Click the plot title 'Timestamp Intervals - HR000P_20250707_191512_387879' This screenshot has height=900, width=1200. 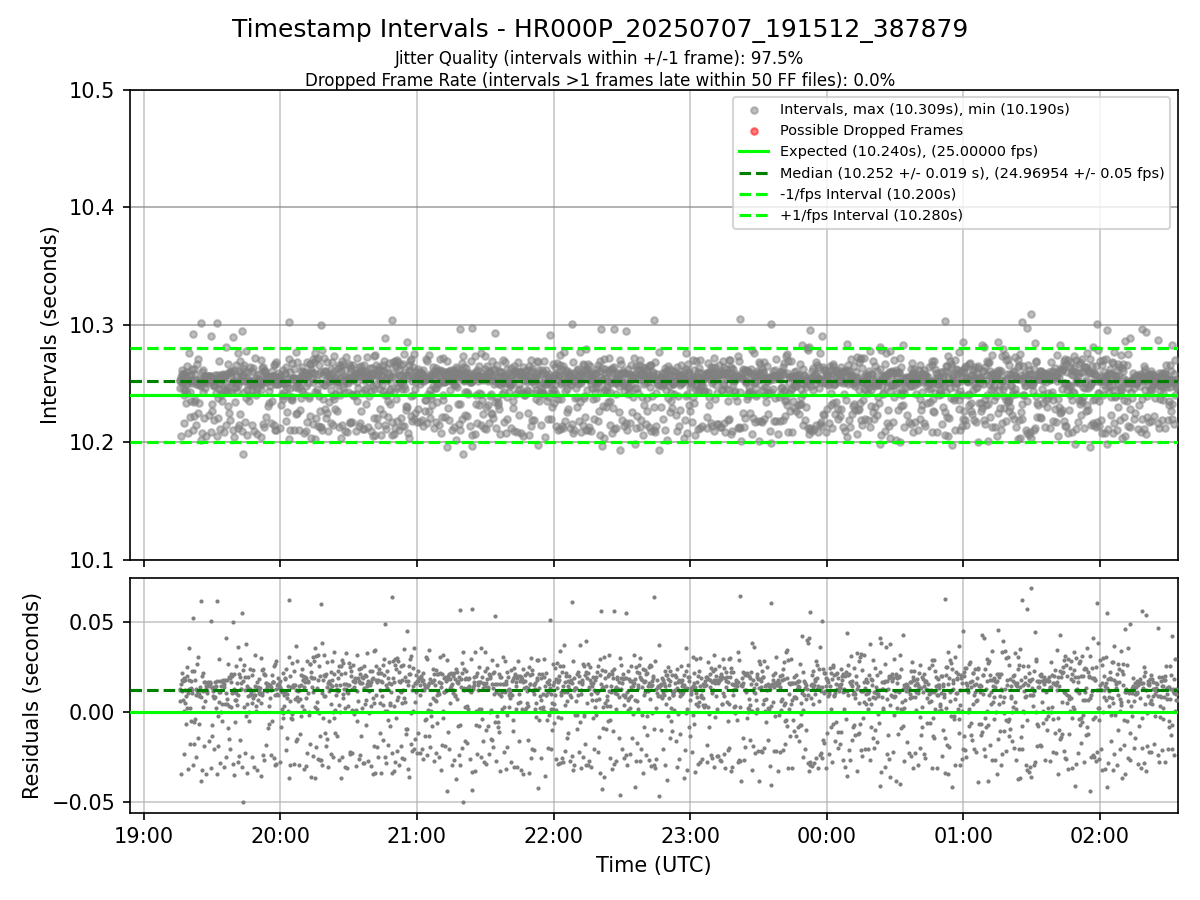click(600, 29)
